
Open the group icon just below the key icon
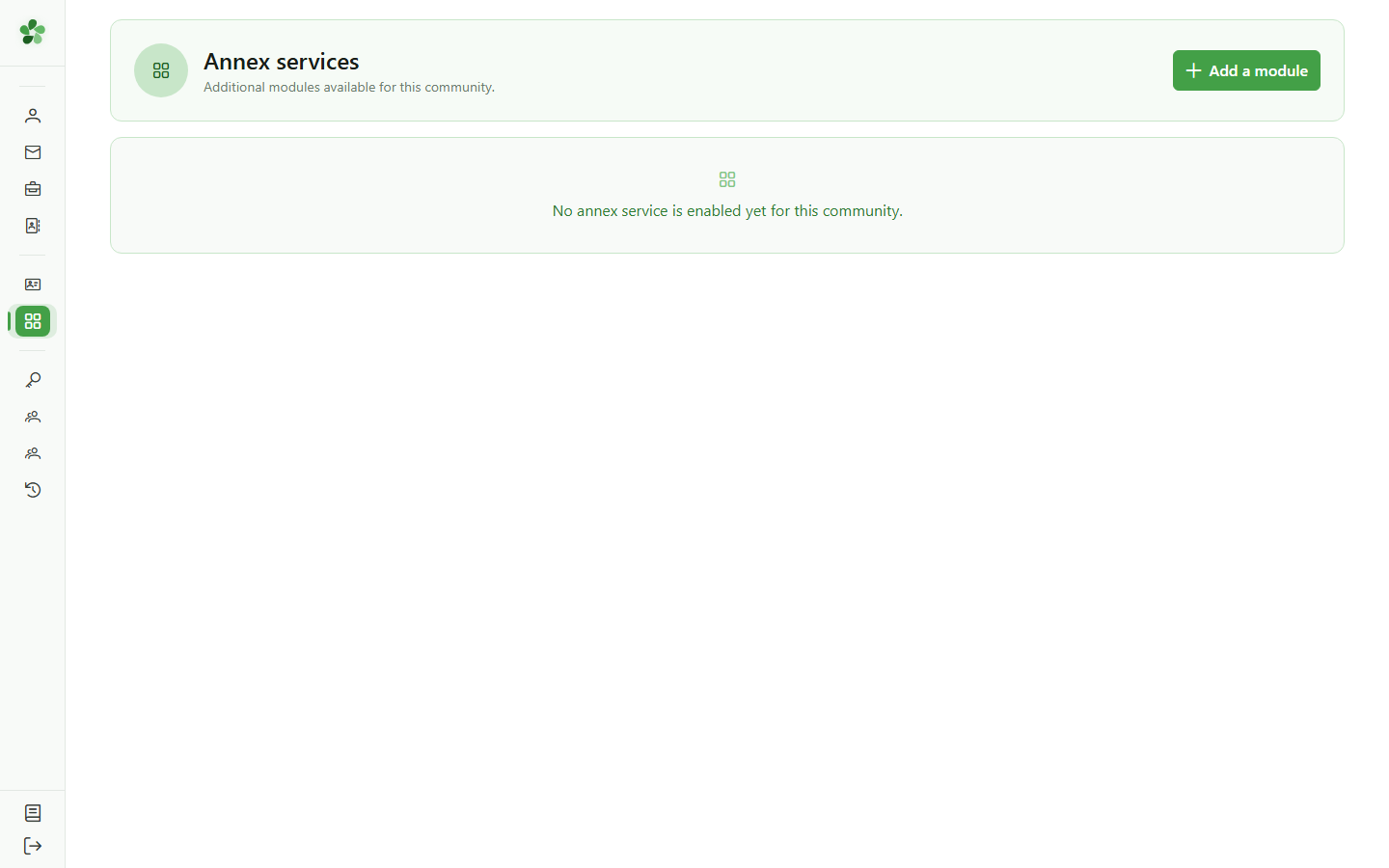[33, 417]
